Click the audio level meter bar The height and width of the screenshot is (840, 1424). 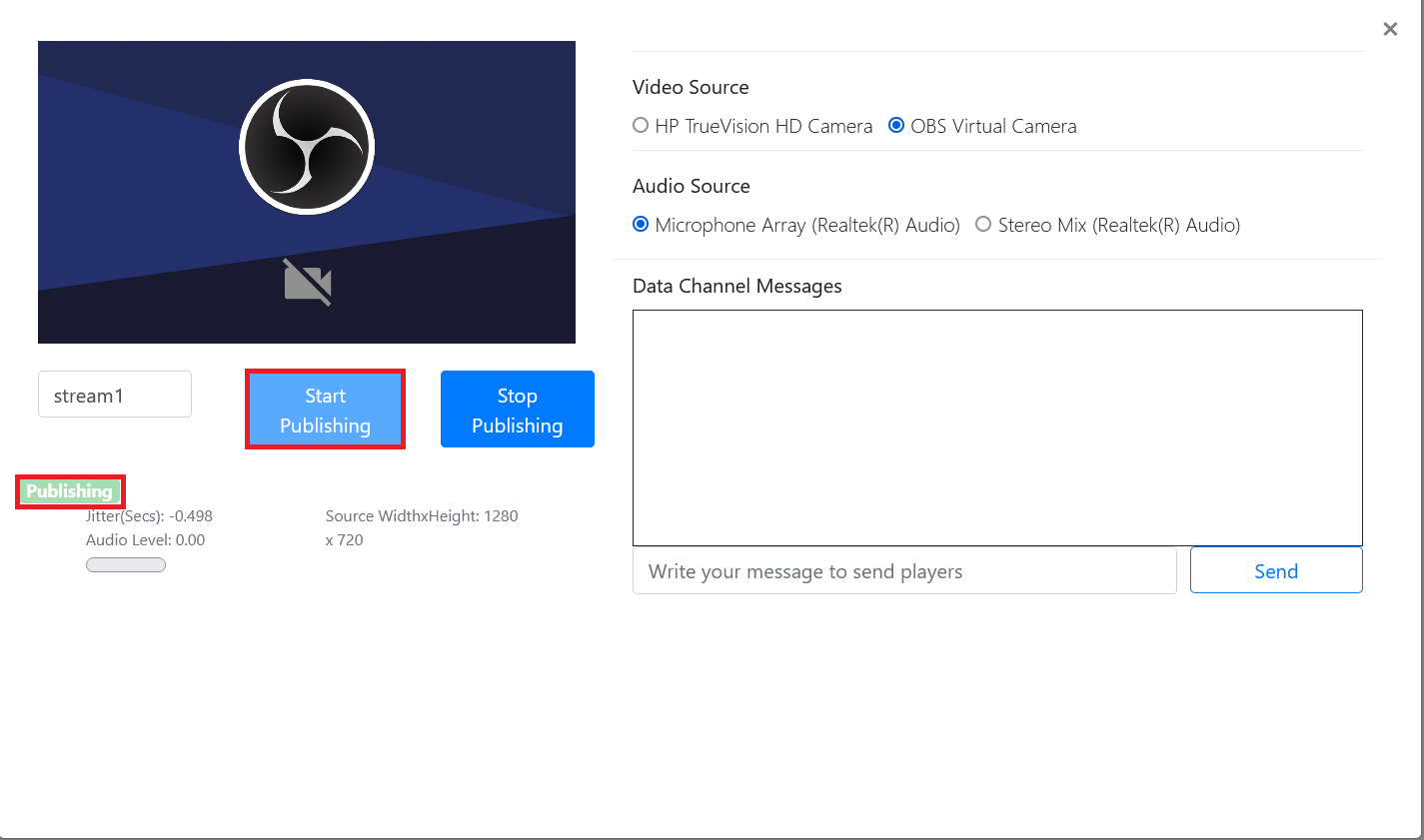point(126,565)
